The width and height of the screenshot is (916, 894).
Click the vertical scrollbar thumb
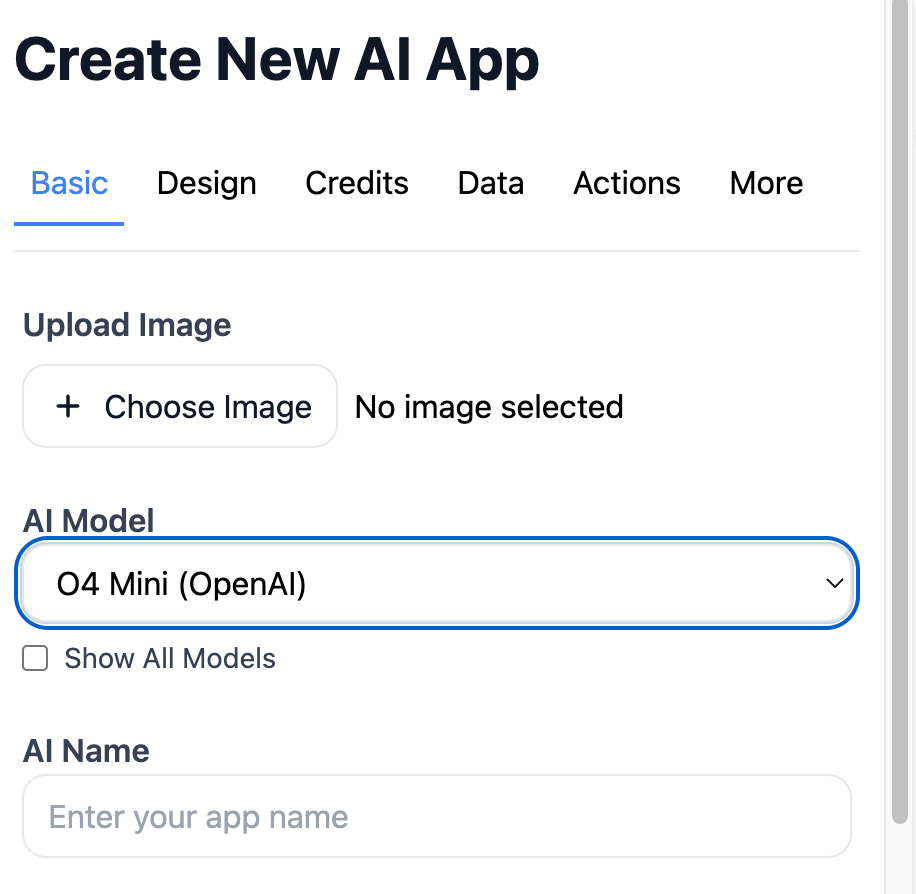(x=901, y=400)
